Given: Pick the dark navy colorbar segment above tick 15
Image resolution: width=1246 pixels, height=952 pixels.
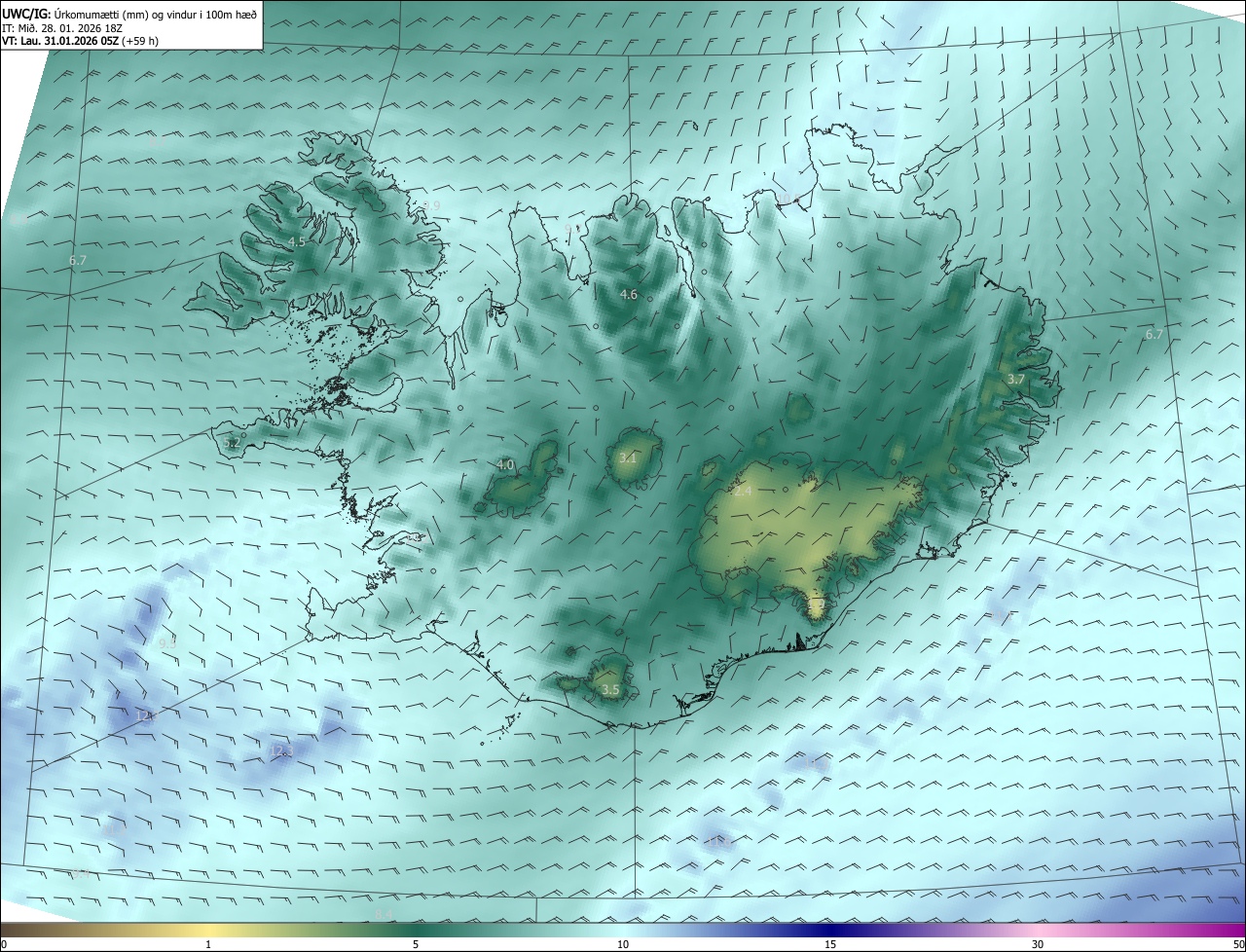Looking at the screenshot, I should (830, 930).
